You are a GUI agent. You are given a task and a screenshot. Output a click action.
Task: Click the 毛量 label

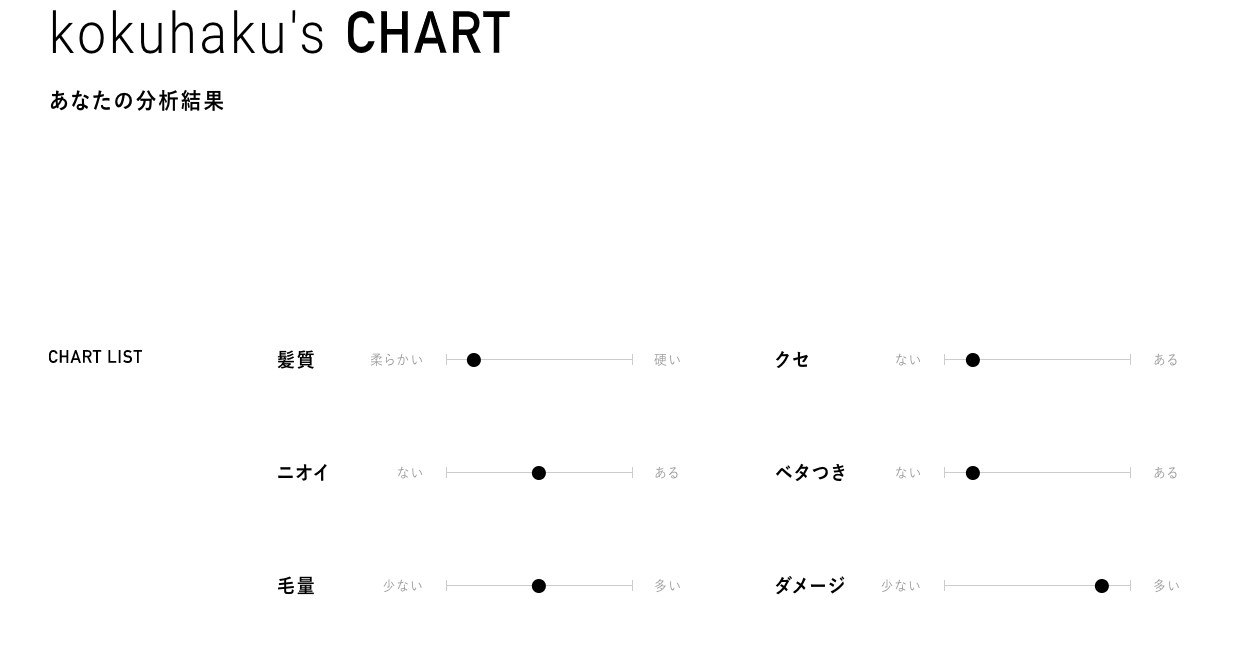pos(296,586)
